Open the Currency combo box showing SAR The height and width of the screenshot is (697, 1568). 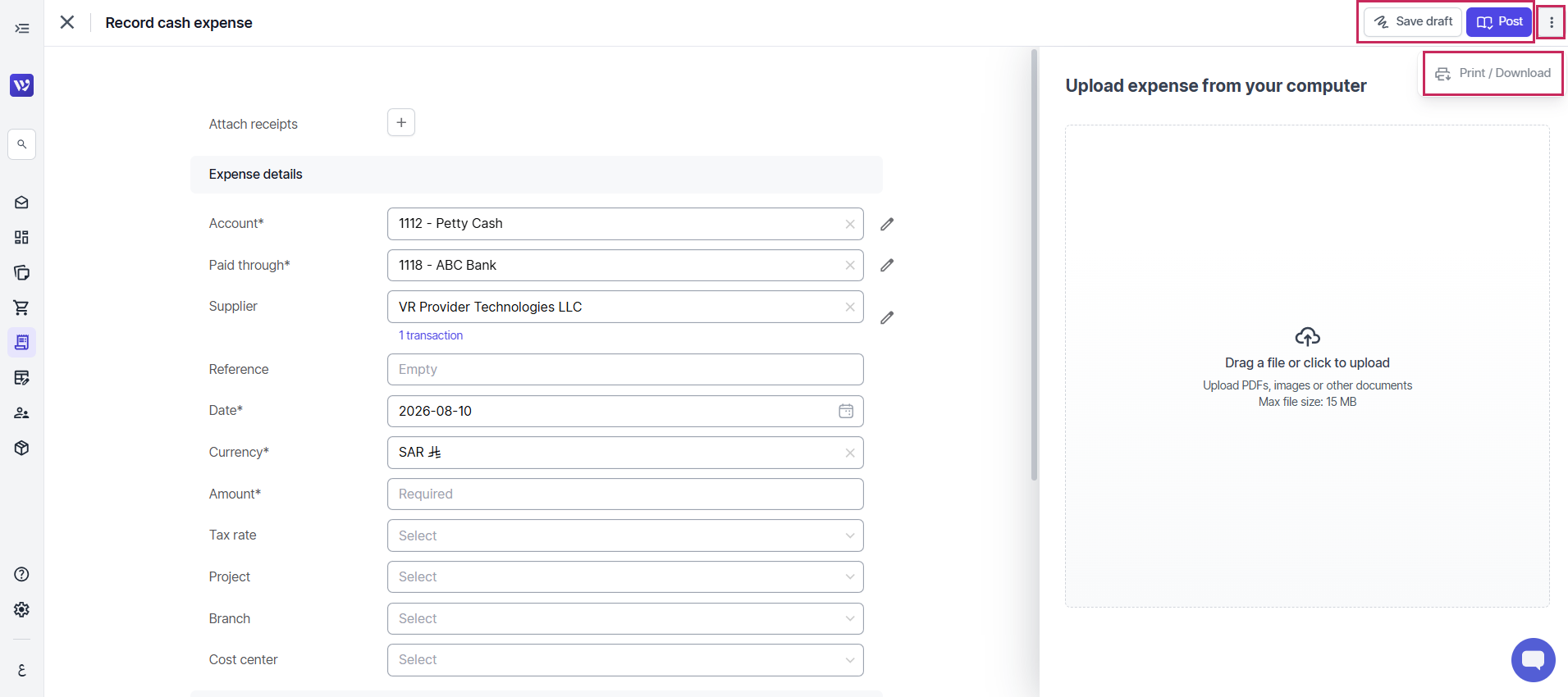tap(625, 453)
